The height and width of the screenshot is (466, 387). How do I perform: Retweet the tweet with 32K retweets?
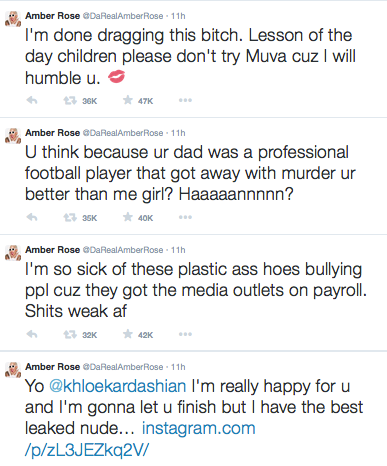tap(70, 334)
